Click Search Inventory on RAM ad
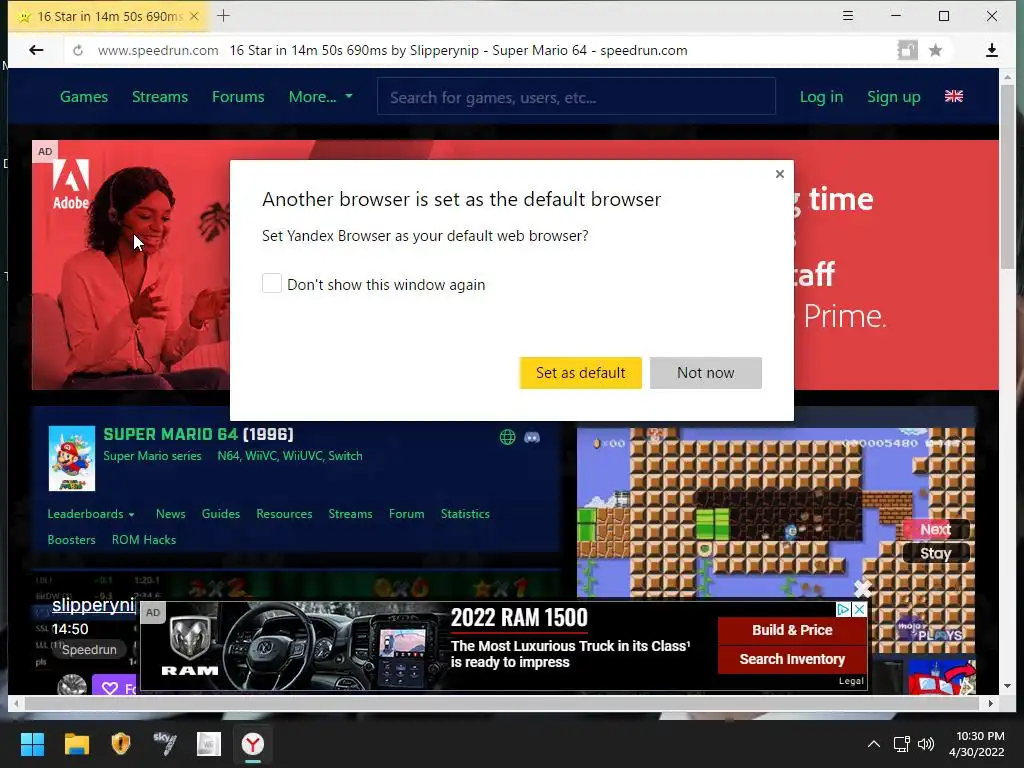1024x768 pixels. (792, 659)
